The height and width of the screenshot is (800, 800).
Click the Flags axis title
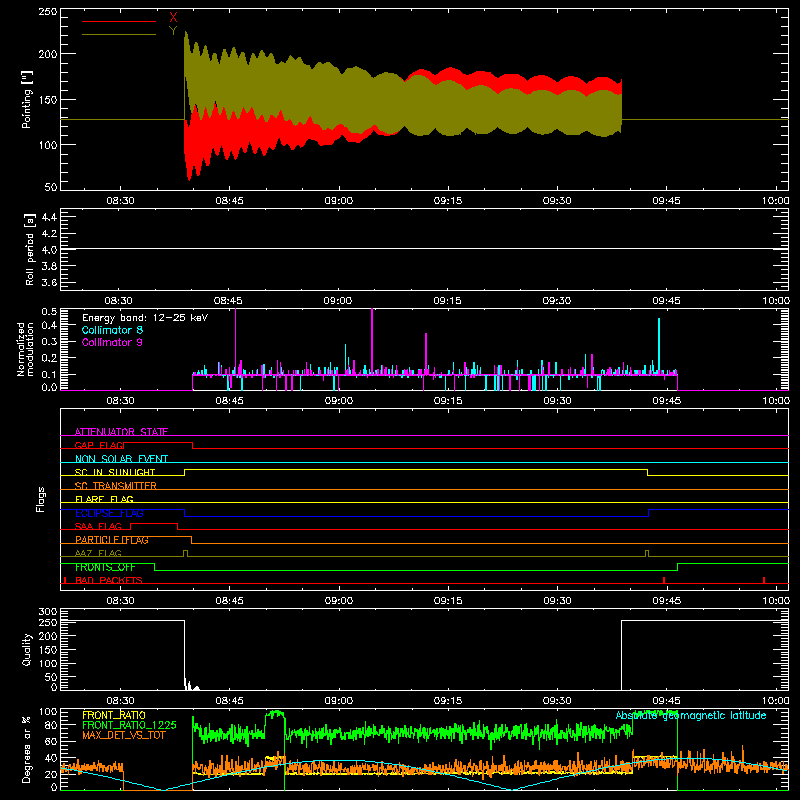pyautogui.click(x=40, y=499)
